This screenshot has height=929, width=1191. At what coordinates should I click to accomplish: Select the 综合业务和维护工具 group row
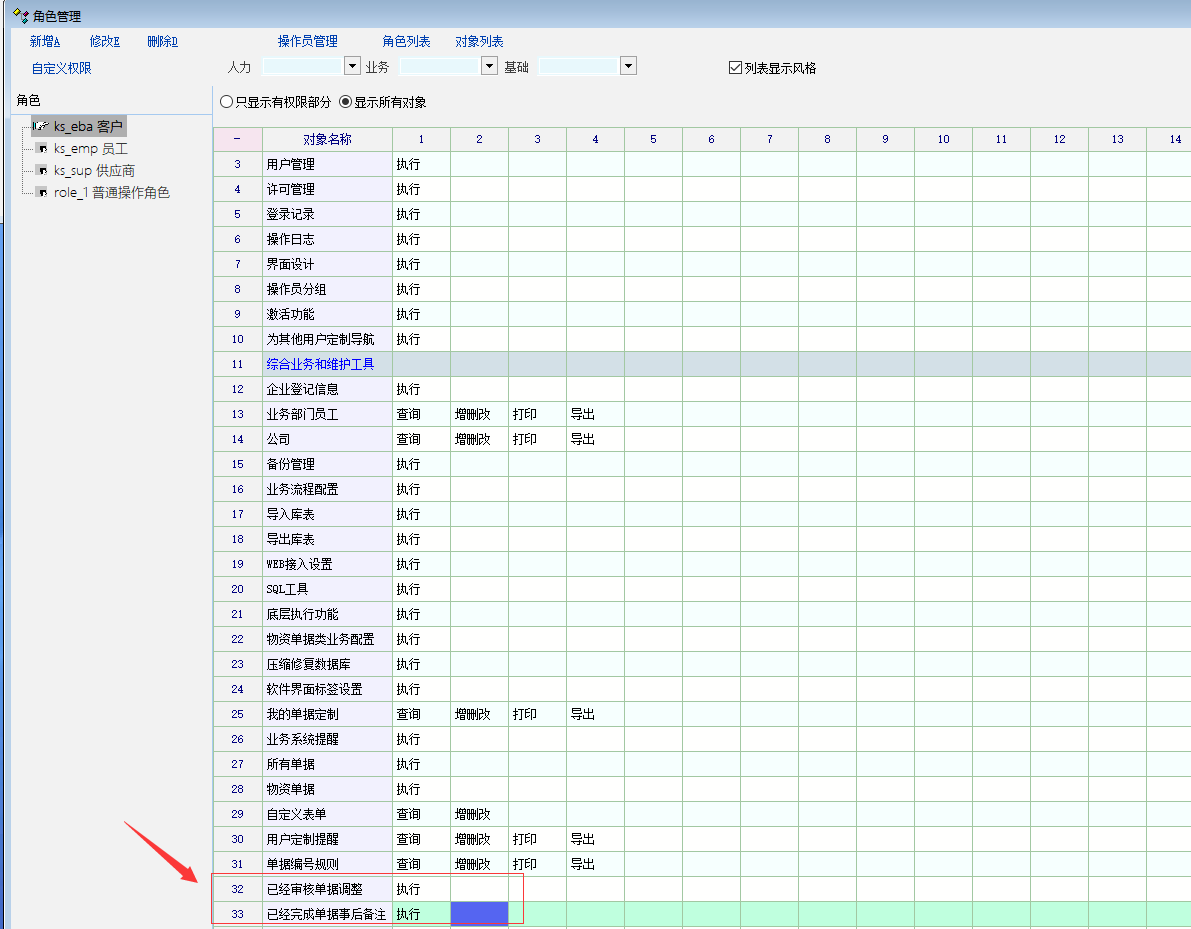pos(320,364)
